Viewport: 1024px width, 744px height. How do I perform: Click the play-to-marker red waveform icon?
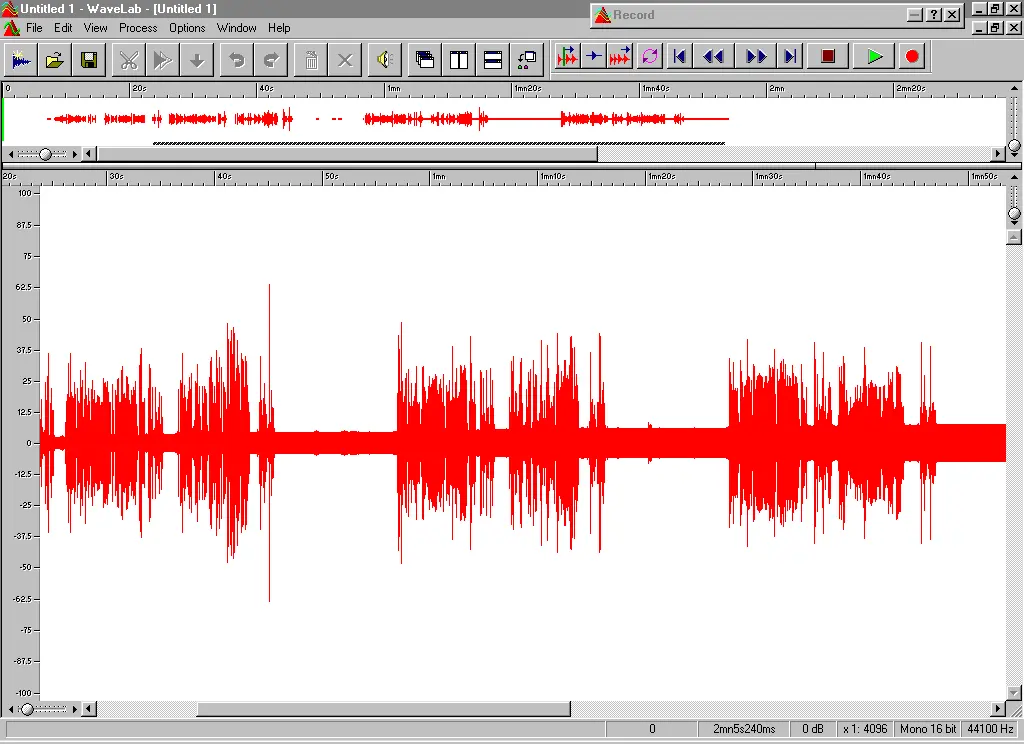click(x=620, y=57)
